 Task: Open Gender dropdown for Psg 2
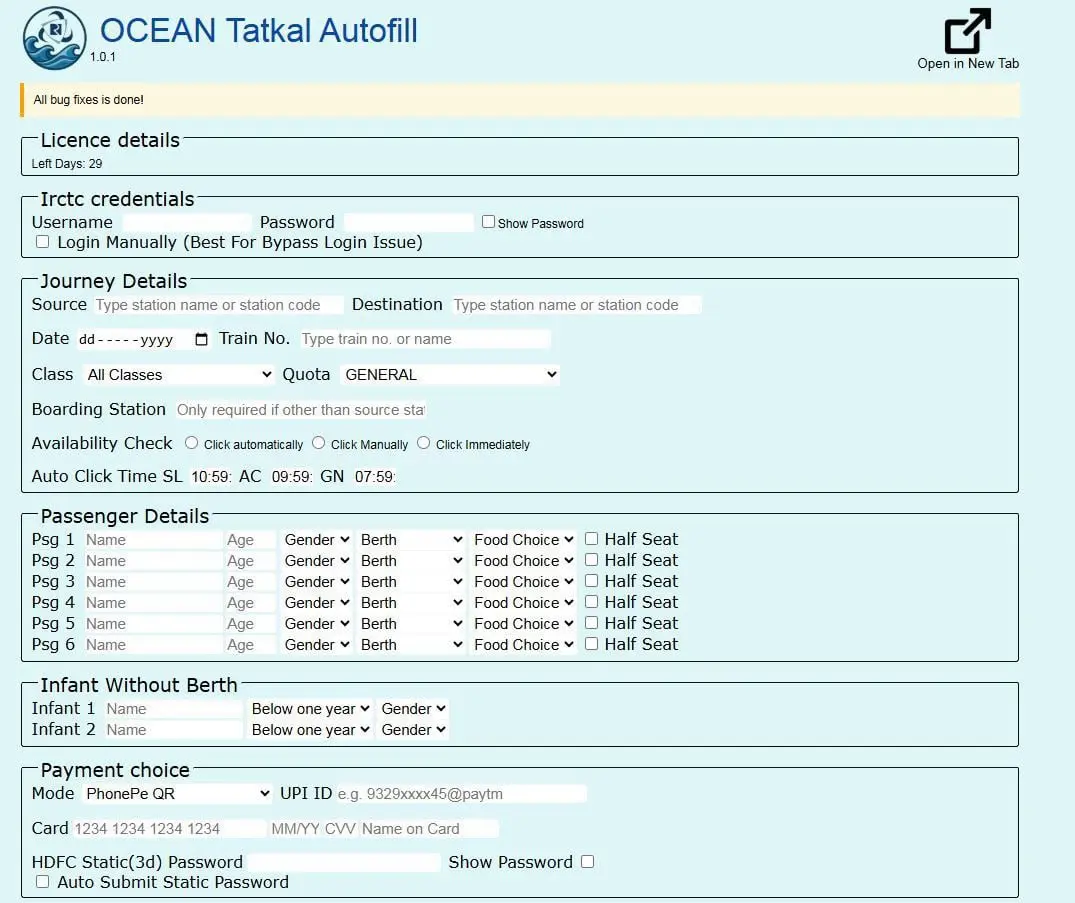[316, 561]
